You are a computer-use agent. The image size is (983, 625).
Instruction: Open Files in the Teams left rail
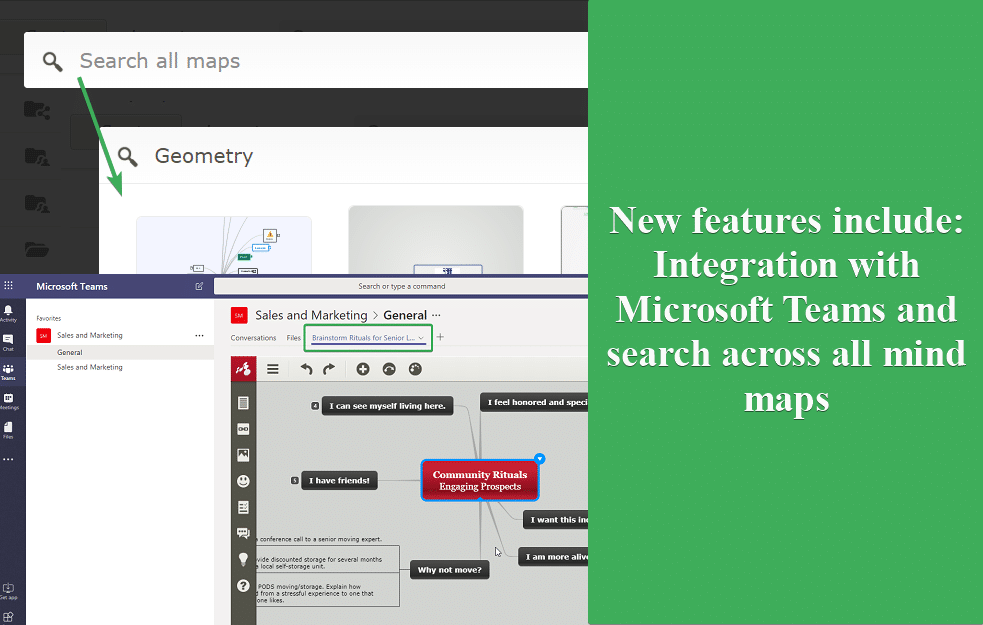click(x=8, y=429)
